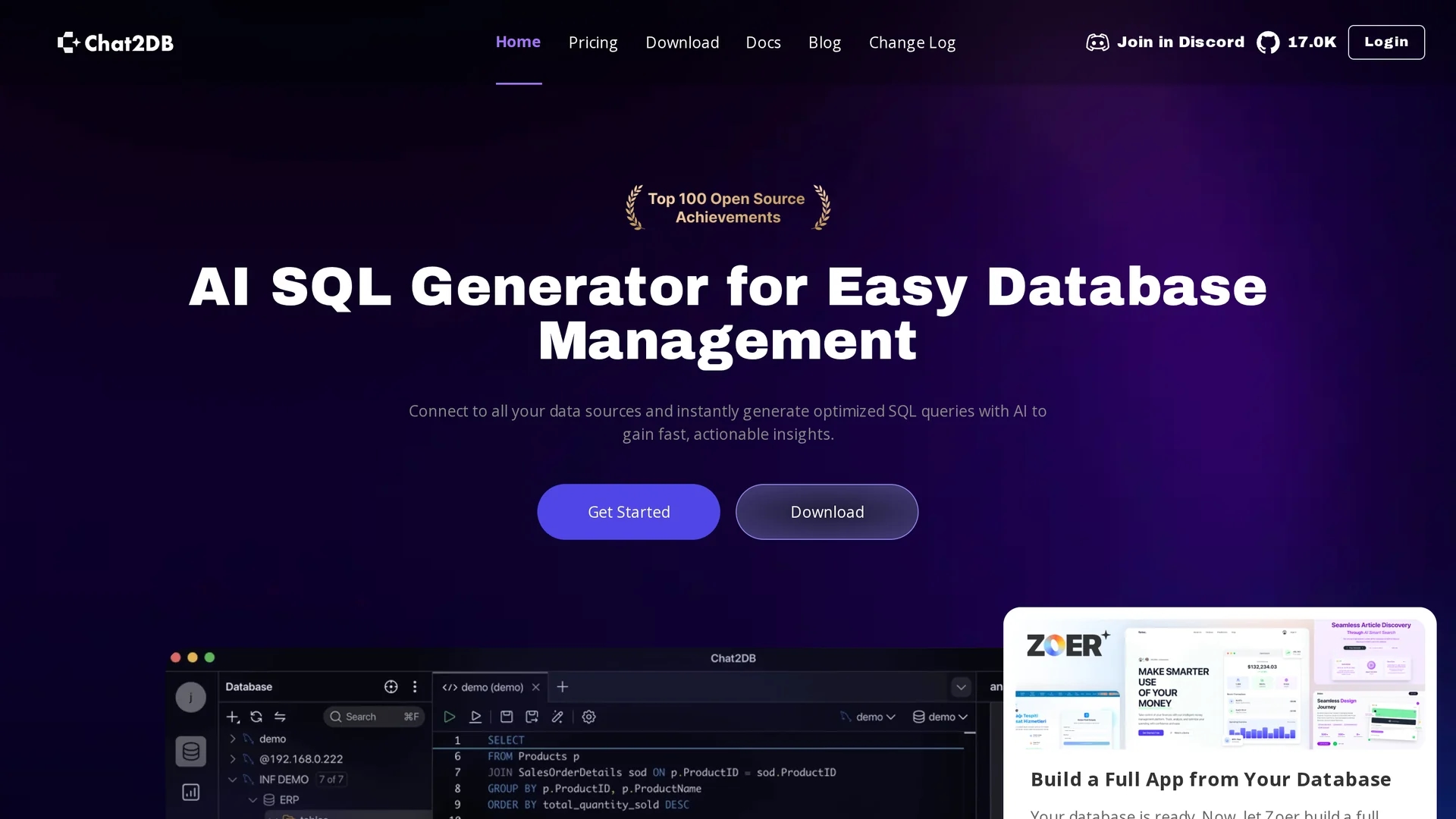
Task: Click the save icon in editor toolbar
Action: tap(507, 717)
